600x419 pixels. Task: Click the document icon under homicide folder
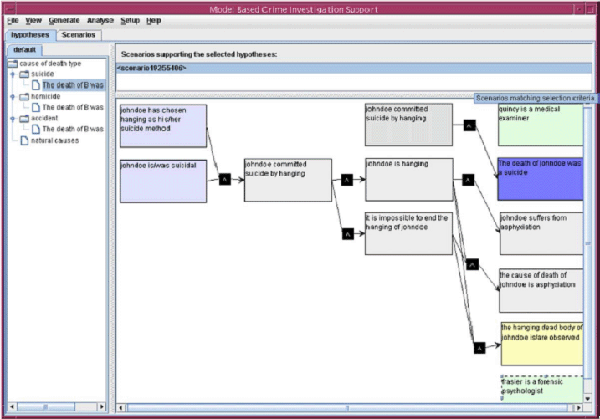click(35, 107)
